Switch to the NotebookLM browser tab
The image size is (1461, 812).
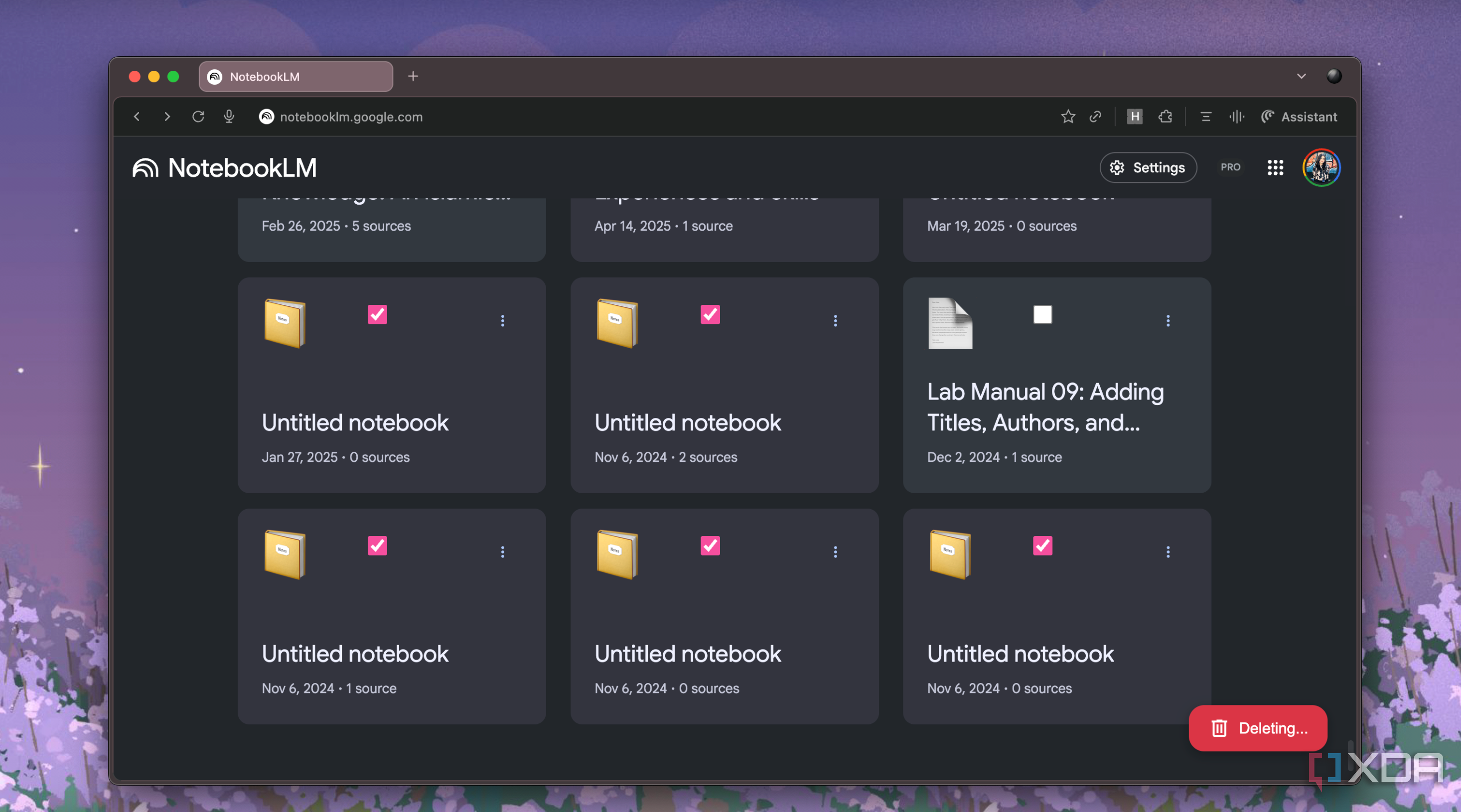[295, 77]
